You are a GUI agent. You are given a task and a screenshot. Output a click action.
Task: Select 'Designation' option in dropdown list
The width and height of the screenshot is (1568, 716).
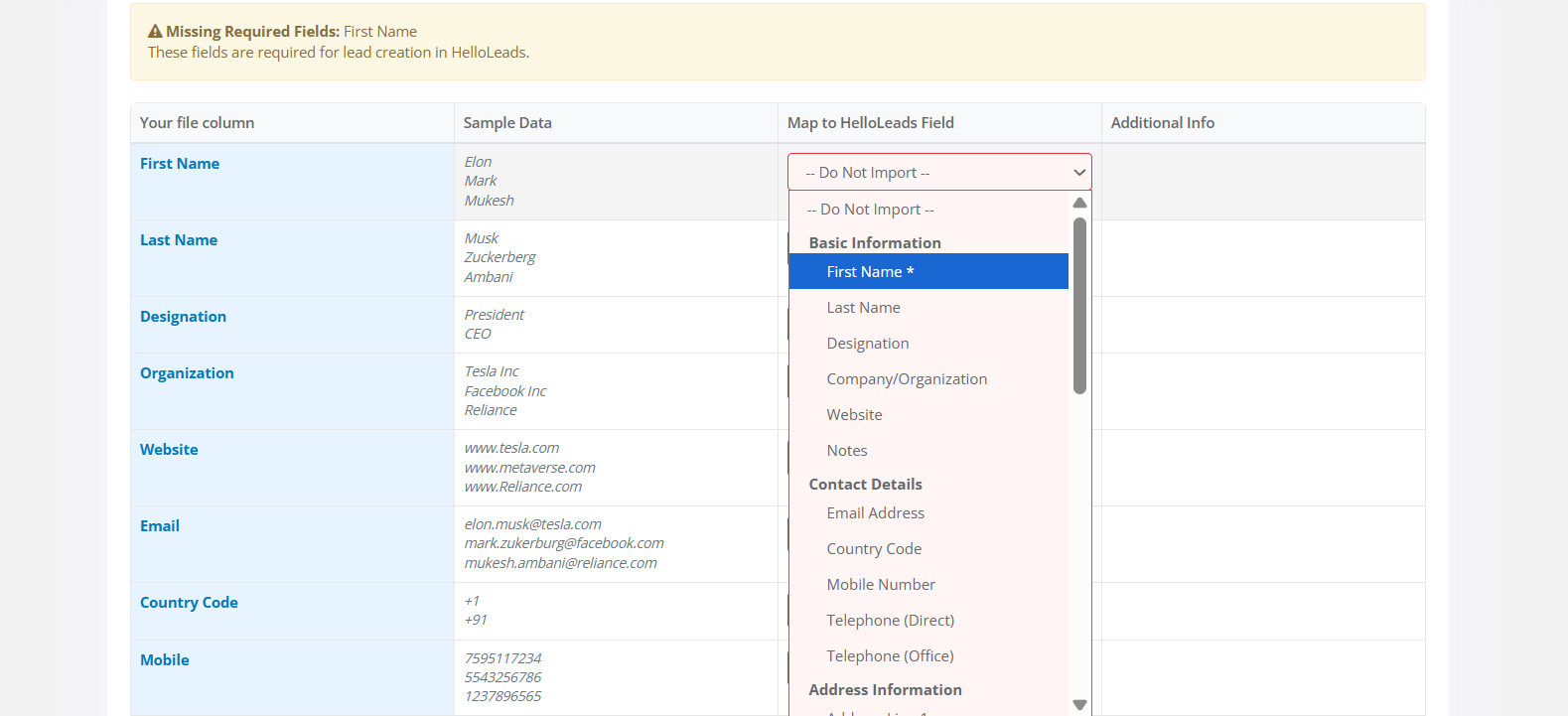pos(867,344)
